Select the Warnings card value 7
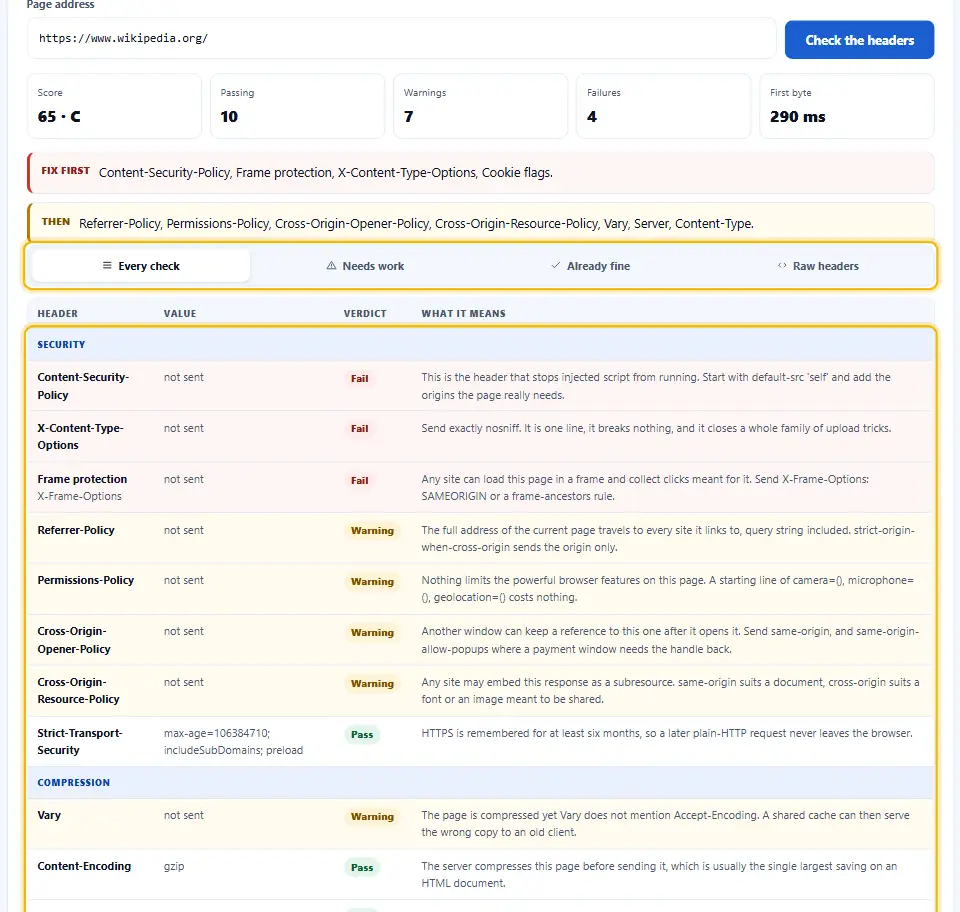 click(408, 117)
